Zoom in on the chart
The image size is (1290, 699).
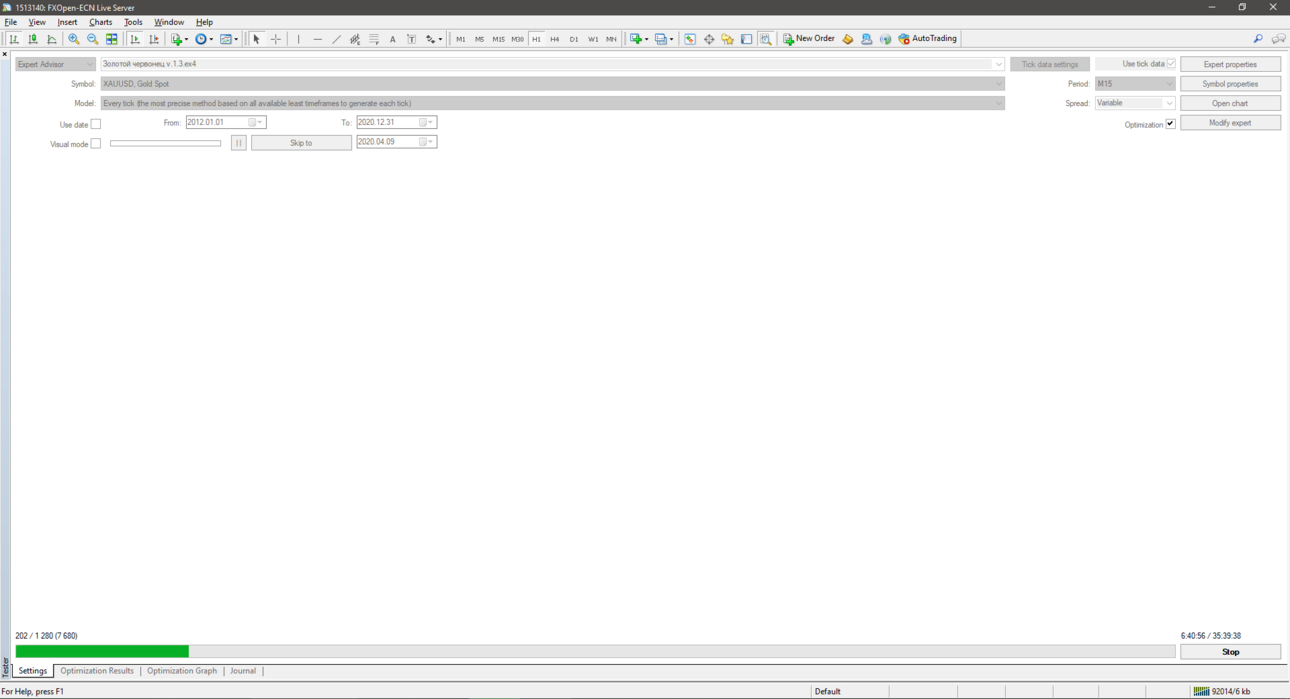click(74, 39)
